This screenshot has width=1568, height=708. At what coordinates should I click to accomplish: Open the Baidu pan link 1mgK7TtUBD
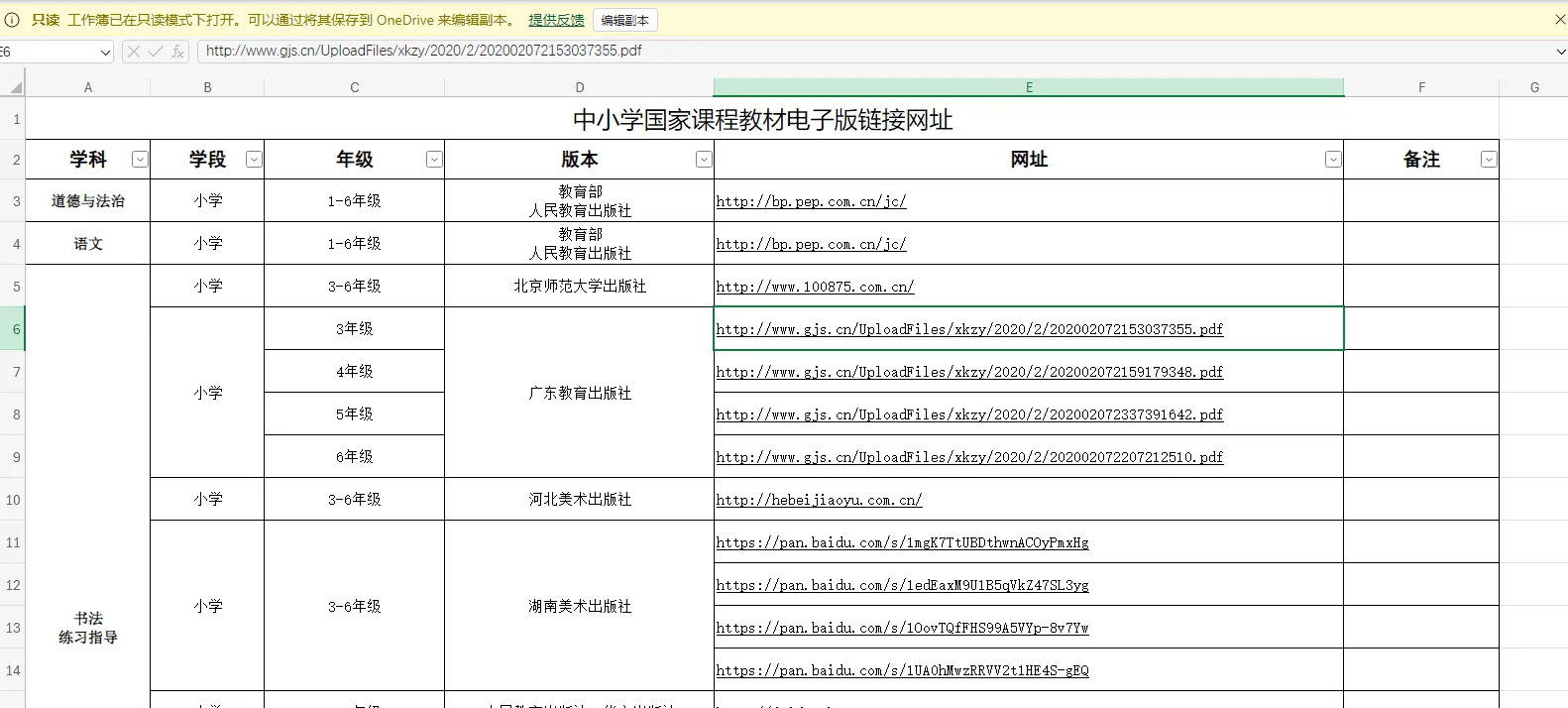pyautogui.click(x=902, y=542)
